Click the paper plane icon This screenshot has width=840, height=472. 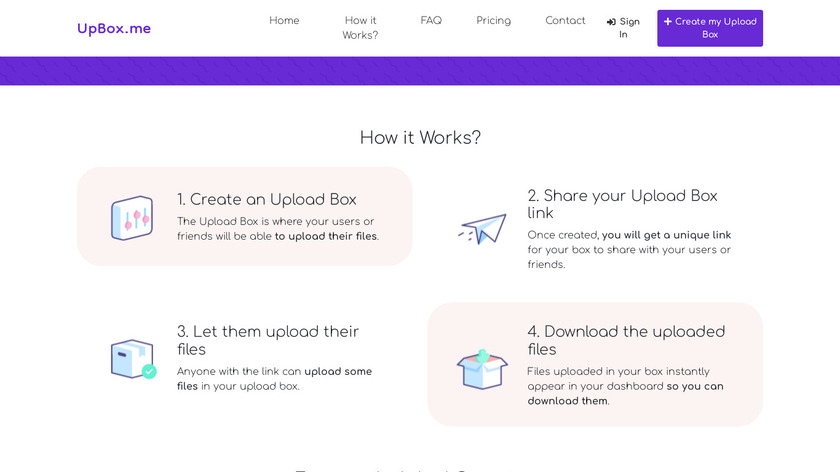483,229
